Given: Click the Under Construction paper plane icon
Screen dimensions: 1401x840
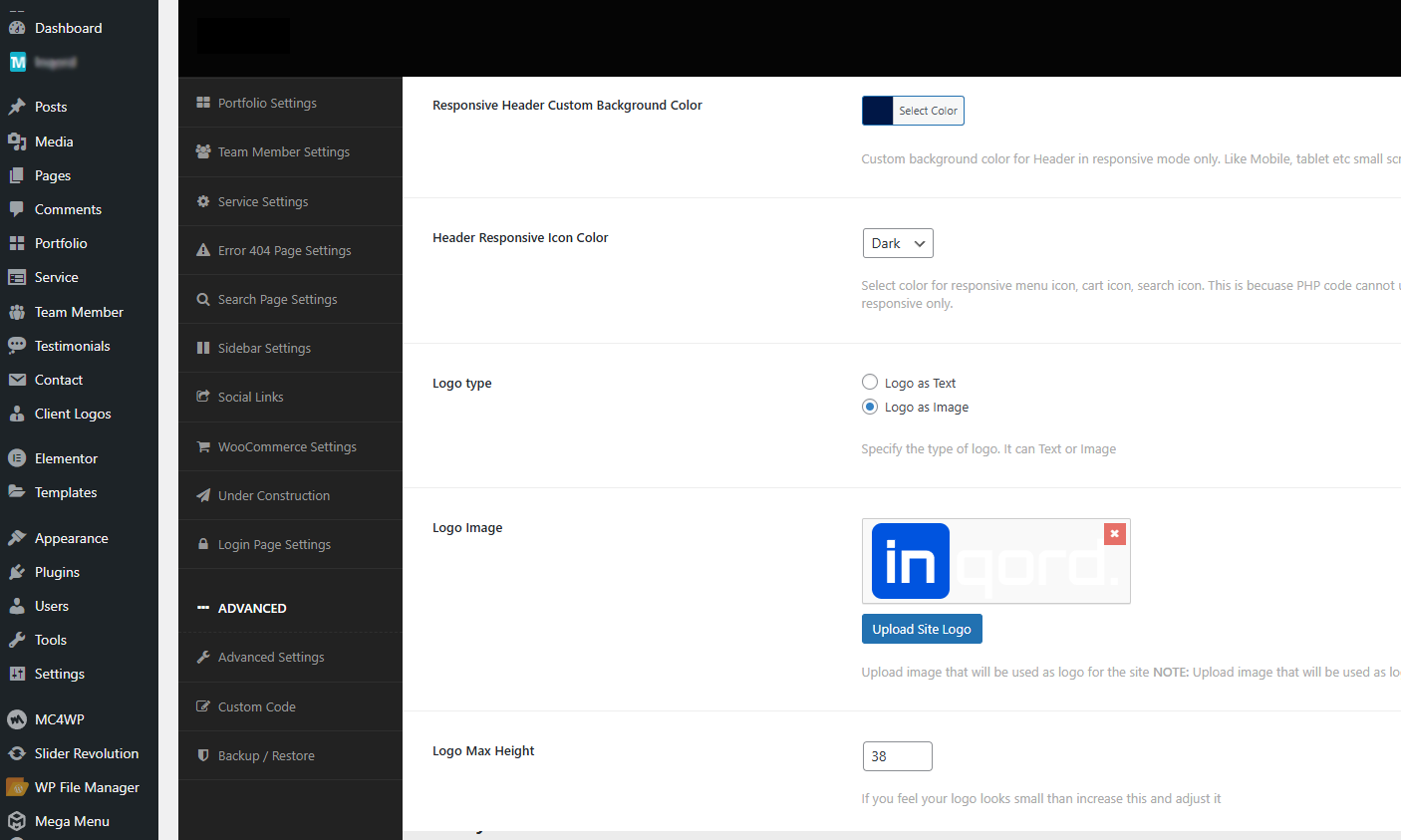Looking at the screenshot, I should tap(203, 495).
